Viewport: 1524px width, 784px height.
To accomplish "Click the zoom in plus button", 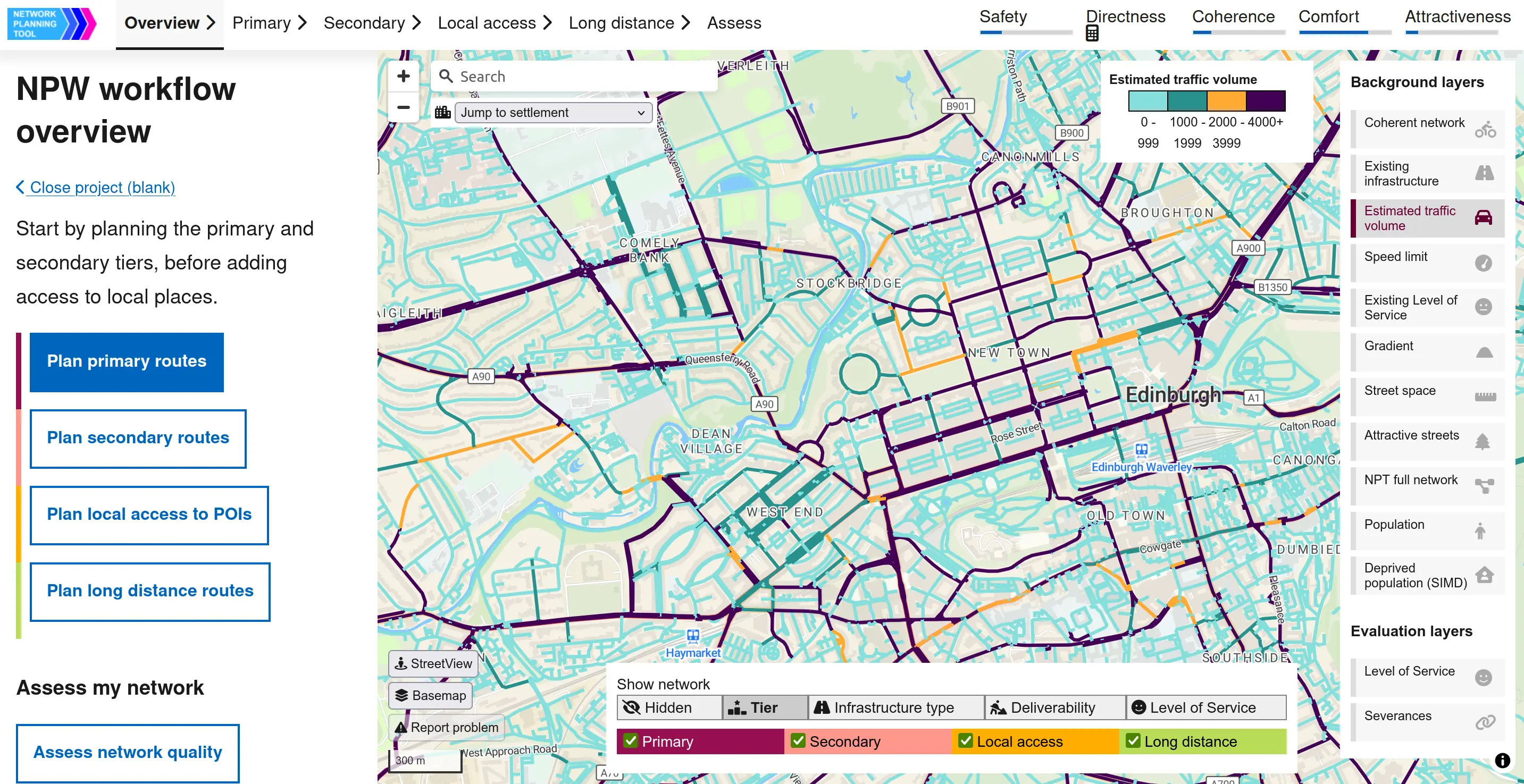I will pyautogui.click(x=404, y=76).
